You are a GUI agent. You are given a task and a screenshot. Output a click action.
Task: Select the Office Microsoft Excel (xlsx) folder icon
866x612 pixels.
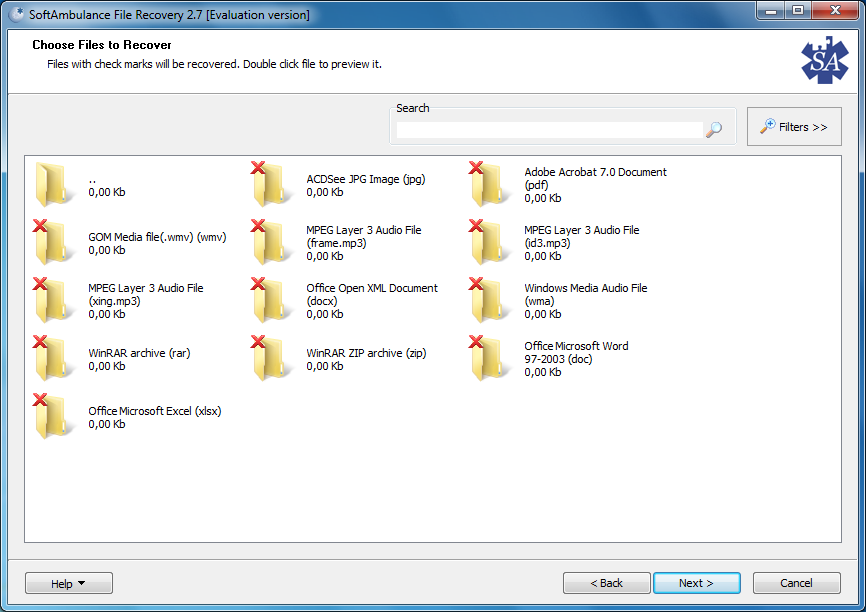(x=54, y=416)
